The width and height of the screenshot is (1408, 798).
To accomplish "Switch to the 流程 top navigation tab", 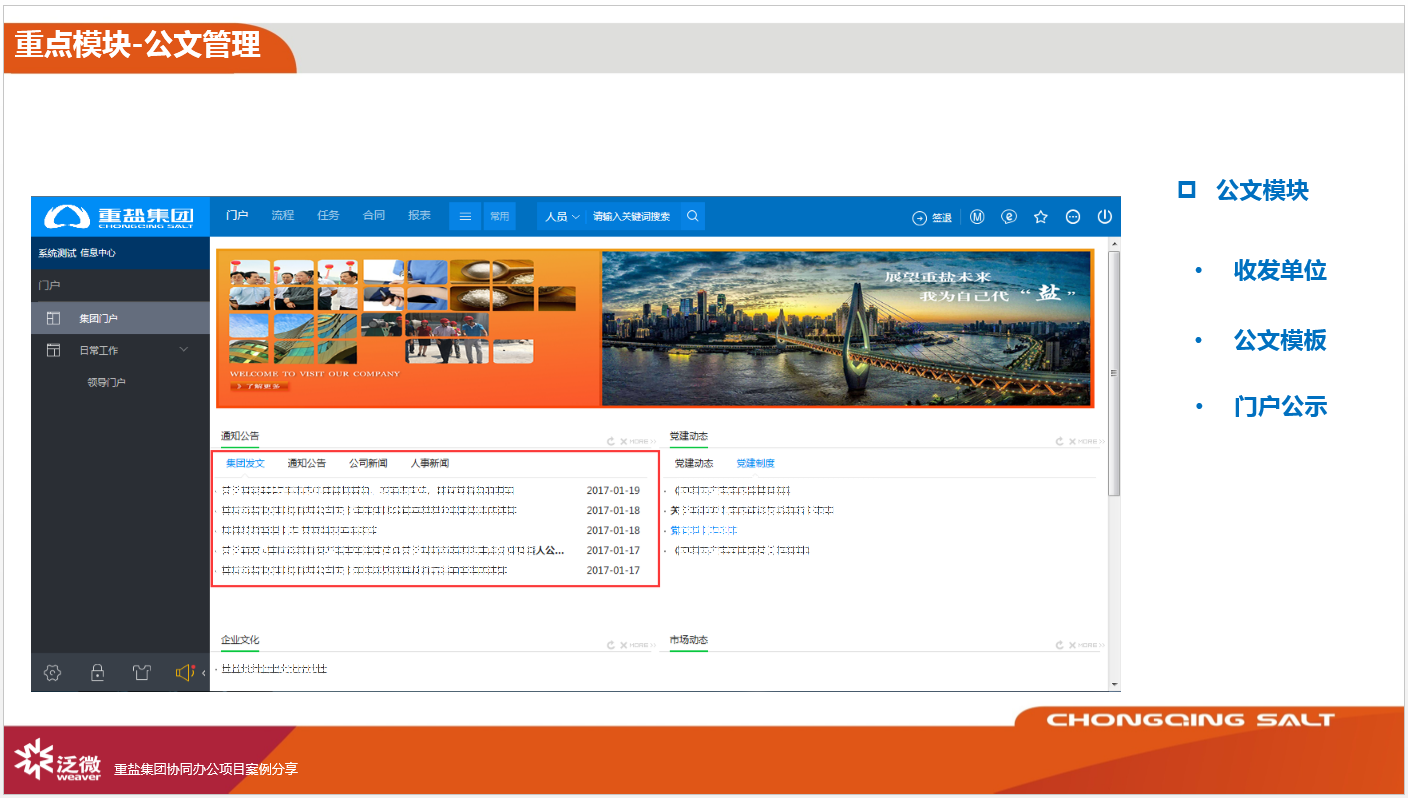I will tap(283, 216).
